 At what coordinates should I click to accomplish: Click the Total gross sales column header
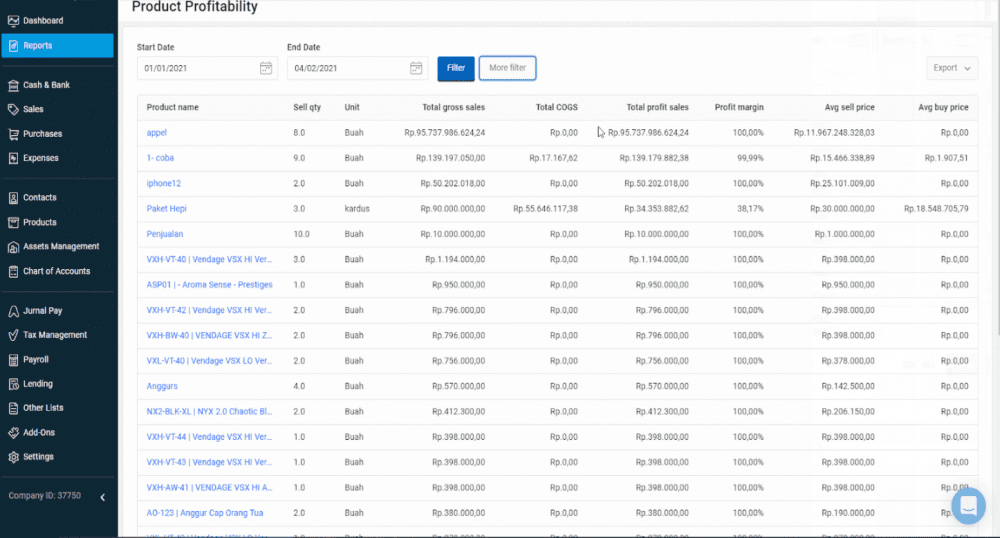point(453,108)
